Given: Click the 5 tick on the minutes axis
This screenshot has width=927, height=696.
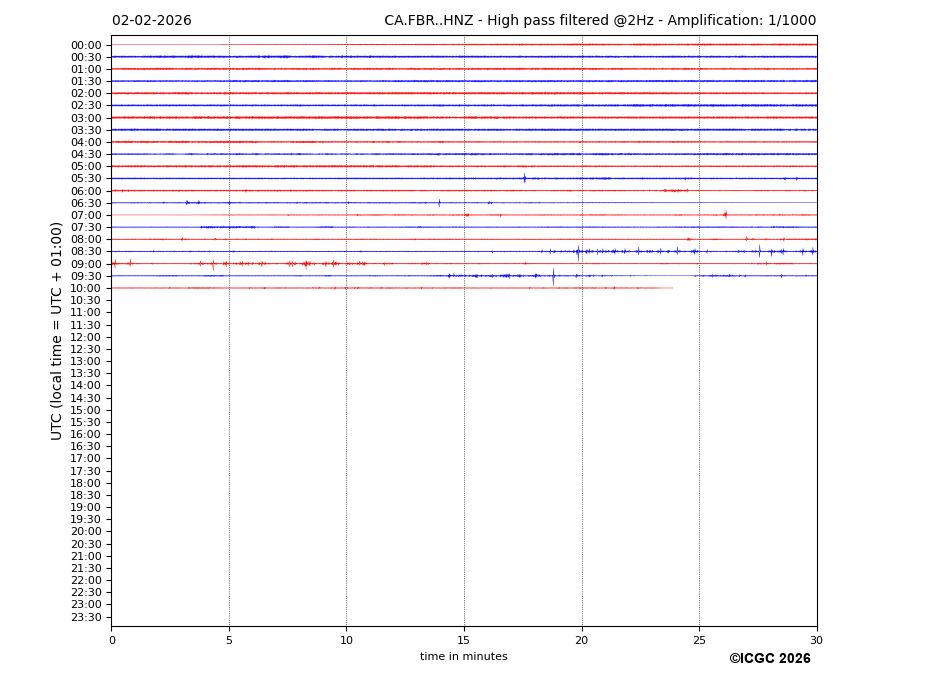Looking at the screenshot, I should 229,640.
